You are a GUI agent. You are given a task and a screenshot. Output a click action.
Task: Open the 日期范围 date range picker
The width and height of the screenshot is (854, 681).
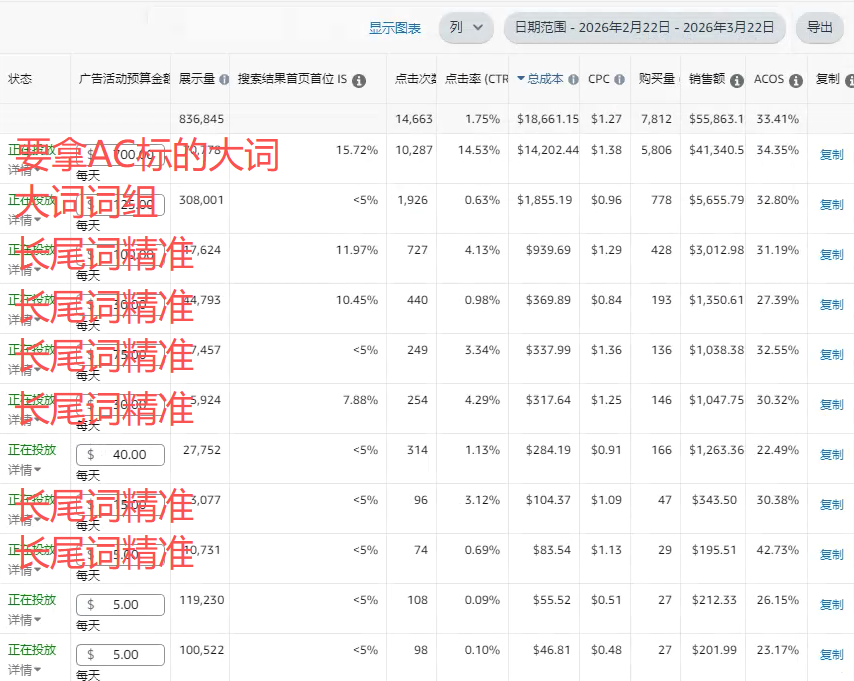(644, 28)
